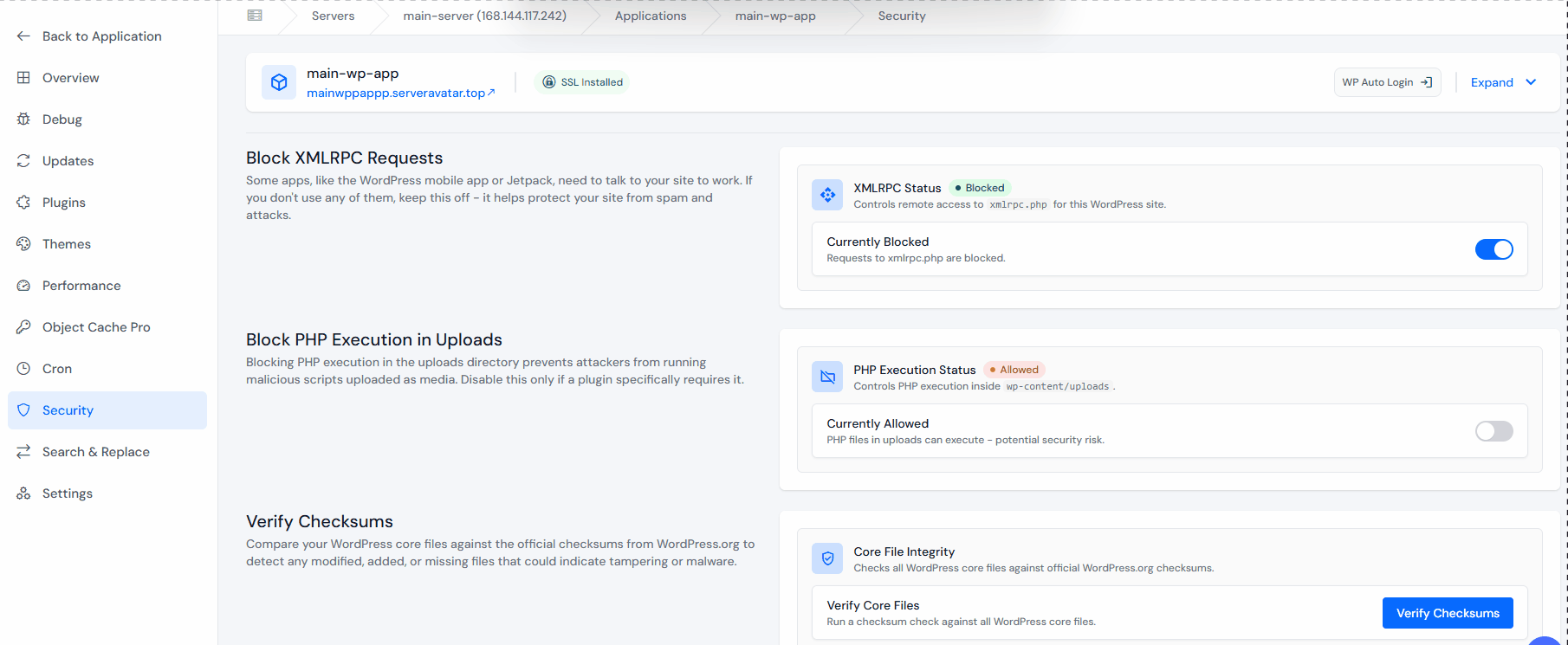Click the SSL lock icon badge
The height and width of the screenshot is (645, 1568).
548,82
